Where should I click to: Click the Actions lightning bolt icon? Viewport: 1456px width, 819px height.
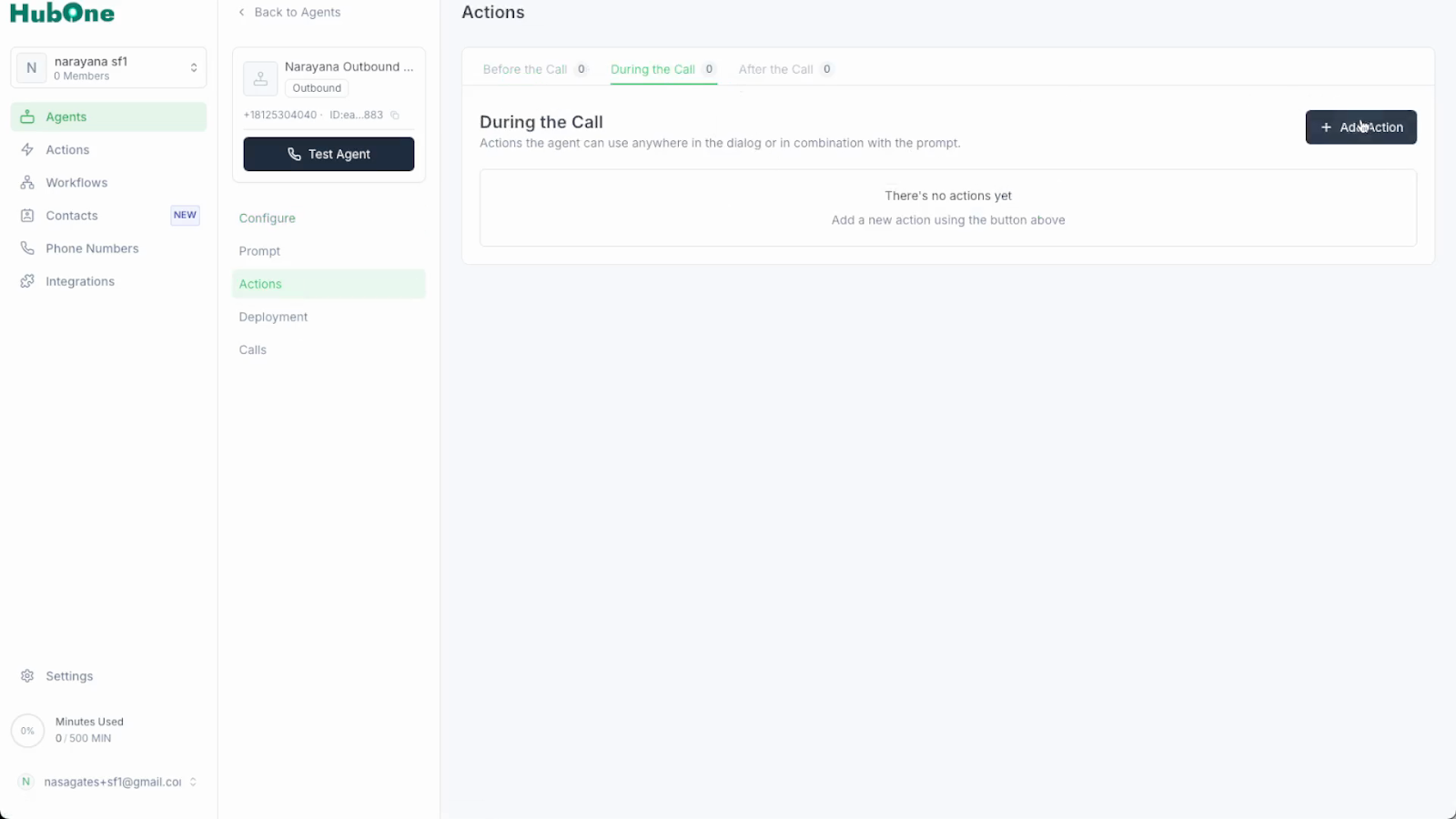27,149
